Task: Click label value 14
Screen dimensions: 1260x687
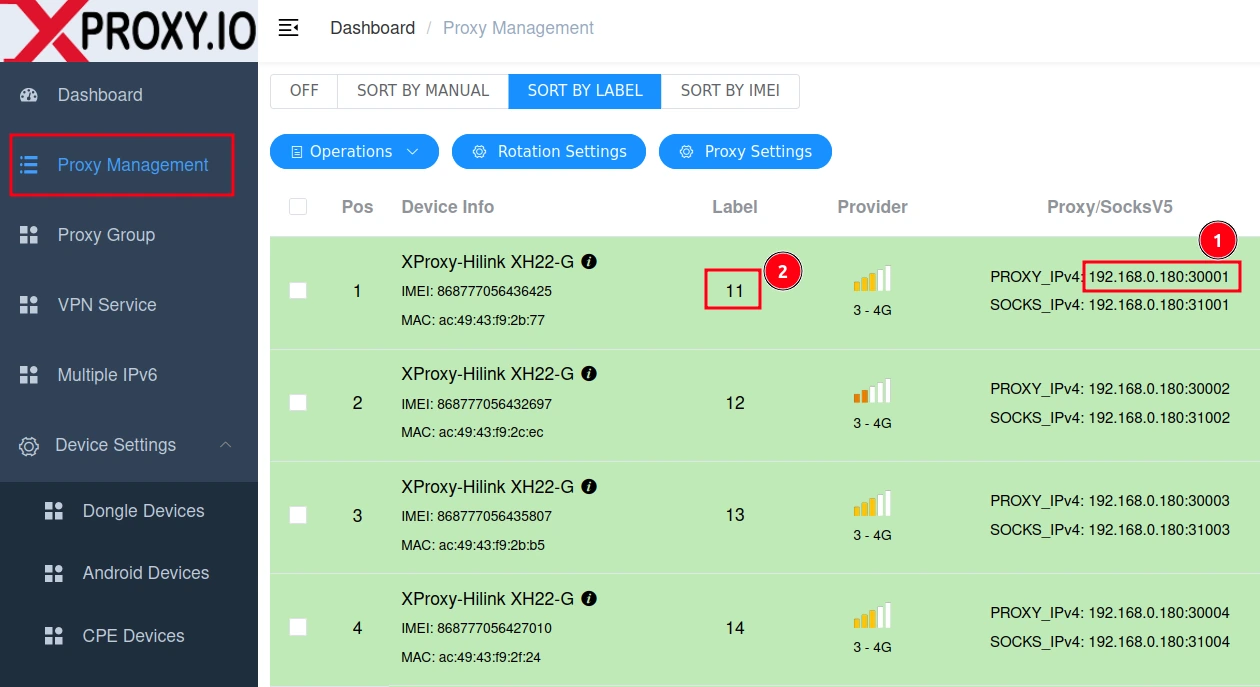Action: point(735,628)
